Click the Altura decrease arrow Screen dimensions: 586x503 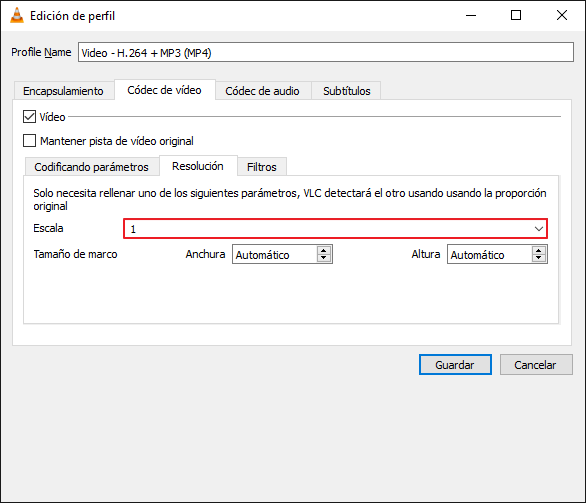click(x=539, y=258)
